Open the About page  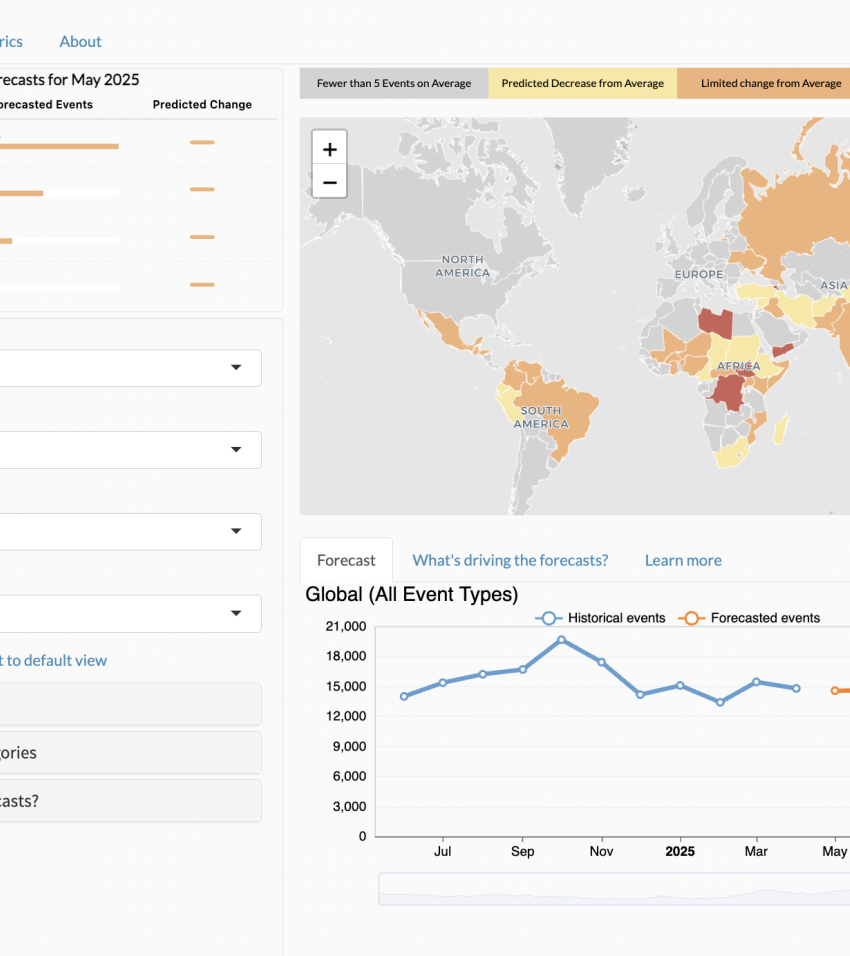(x=80, y=41)
